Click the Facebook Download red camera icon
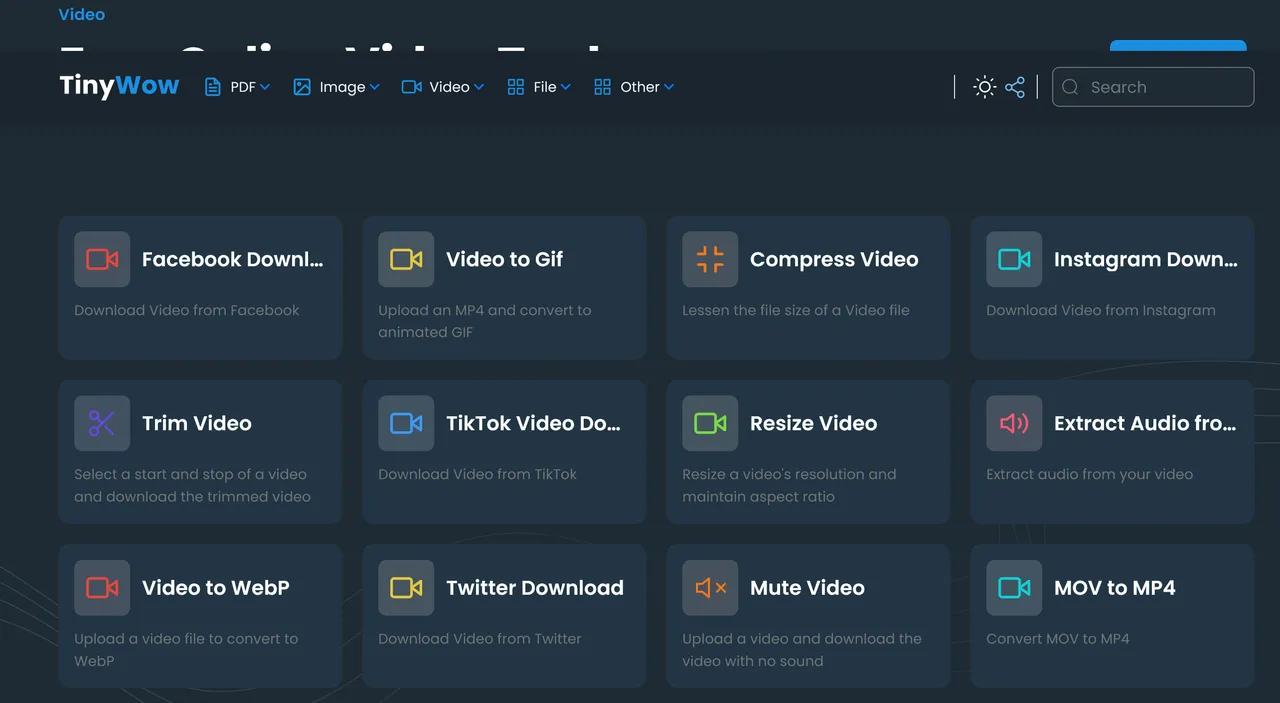The image size is (1280, 703). [102, 260]
